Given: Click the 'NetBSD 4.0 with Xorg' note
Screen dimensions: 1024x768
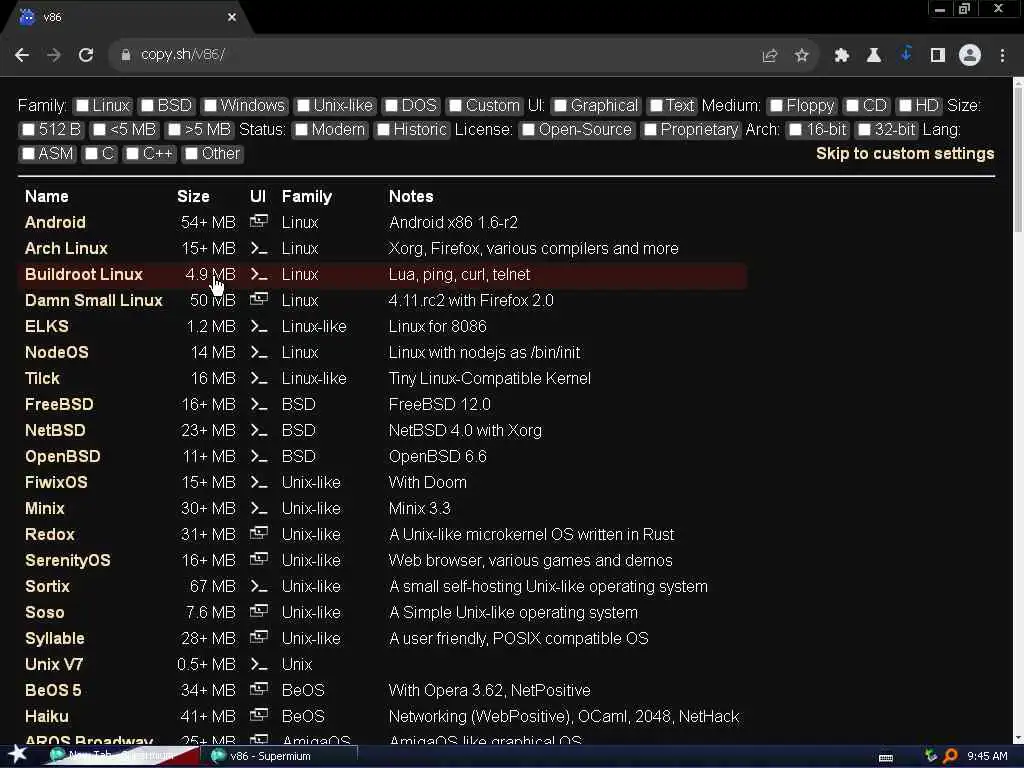Looking at the screenshot, I should 465,430.
